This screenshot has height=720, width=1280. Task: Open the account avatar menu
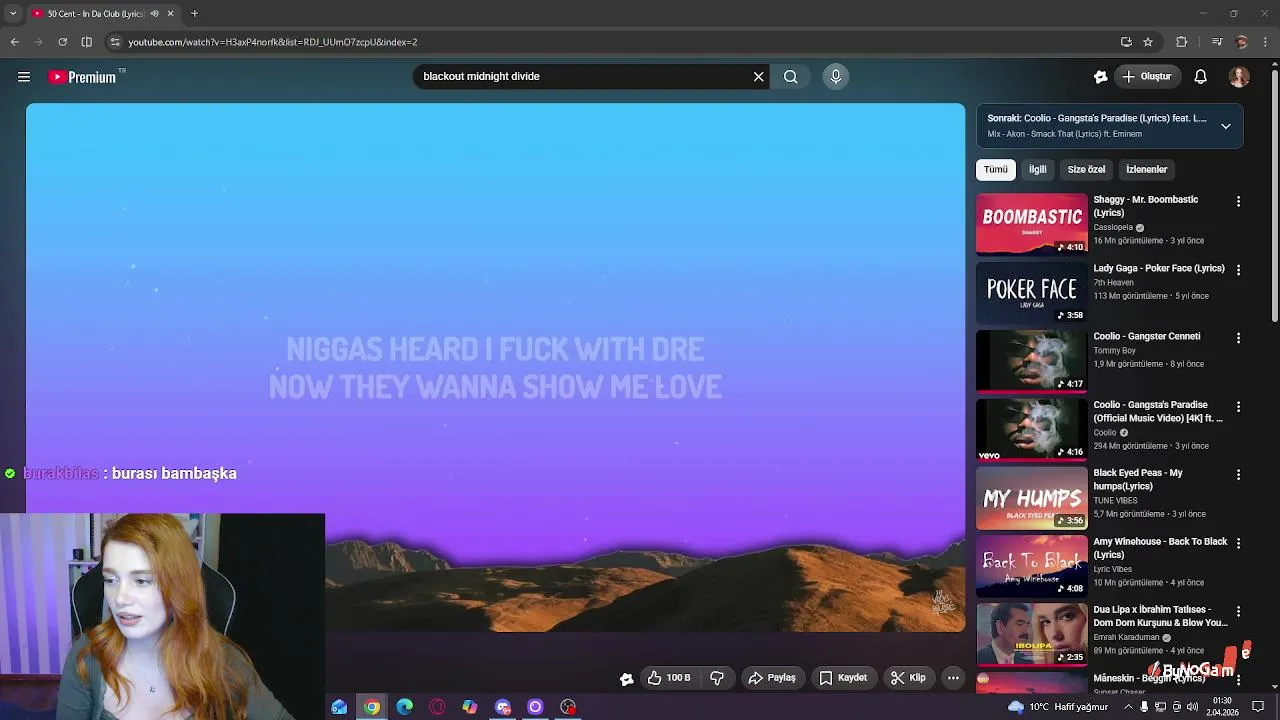point(1239,77)
